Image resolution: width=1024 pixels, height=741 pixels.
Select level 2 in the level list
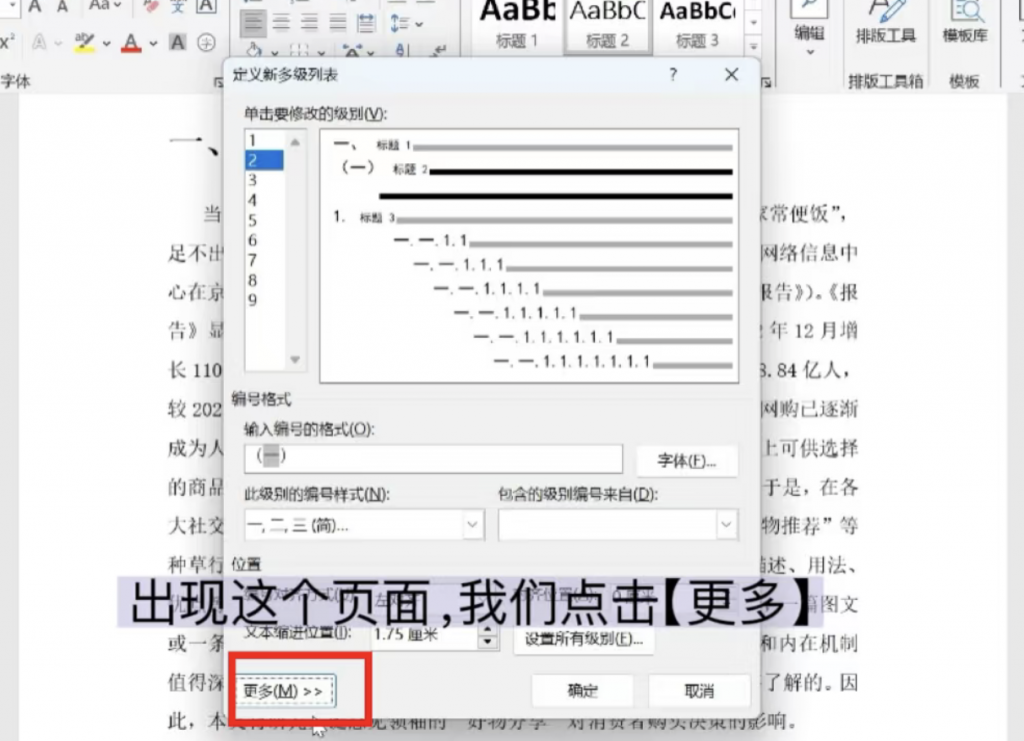pos(264,160)
